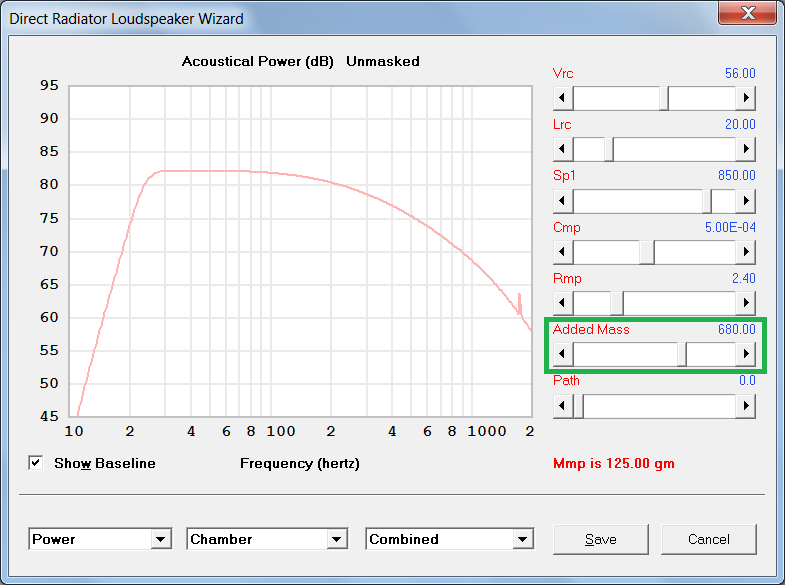The width and height of the screenshot is (785, 585).
Task: Open the Power dropdown list
Action: click(161, 539)
